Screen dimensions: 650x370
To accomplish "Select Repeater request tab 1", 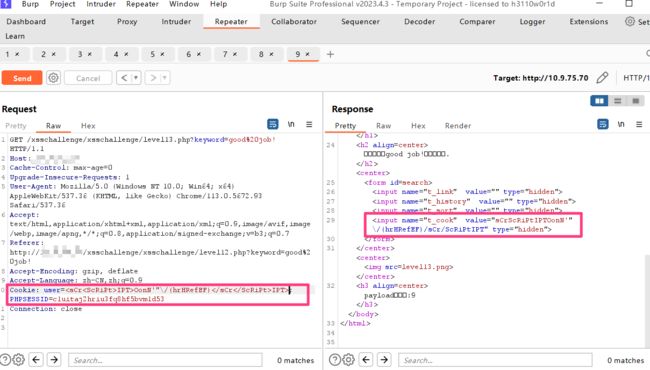I will click(x=7, y=54).
